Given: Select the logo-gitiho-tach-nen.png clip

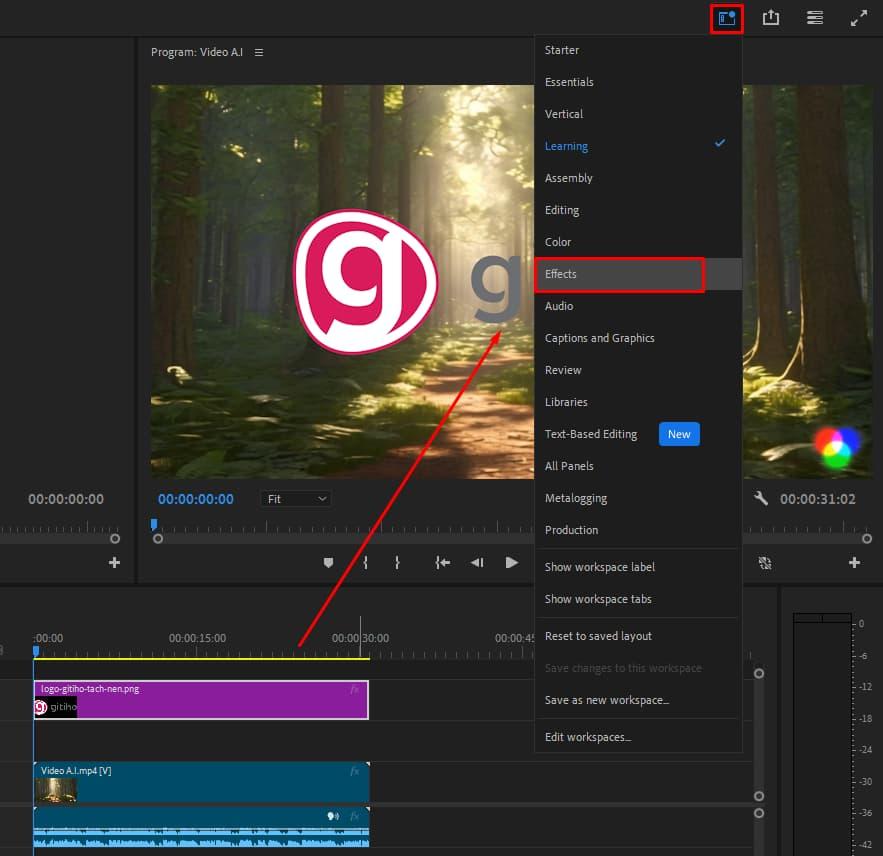Looking at the screenshot, I should tap(200, 699).
